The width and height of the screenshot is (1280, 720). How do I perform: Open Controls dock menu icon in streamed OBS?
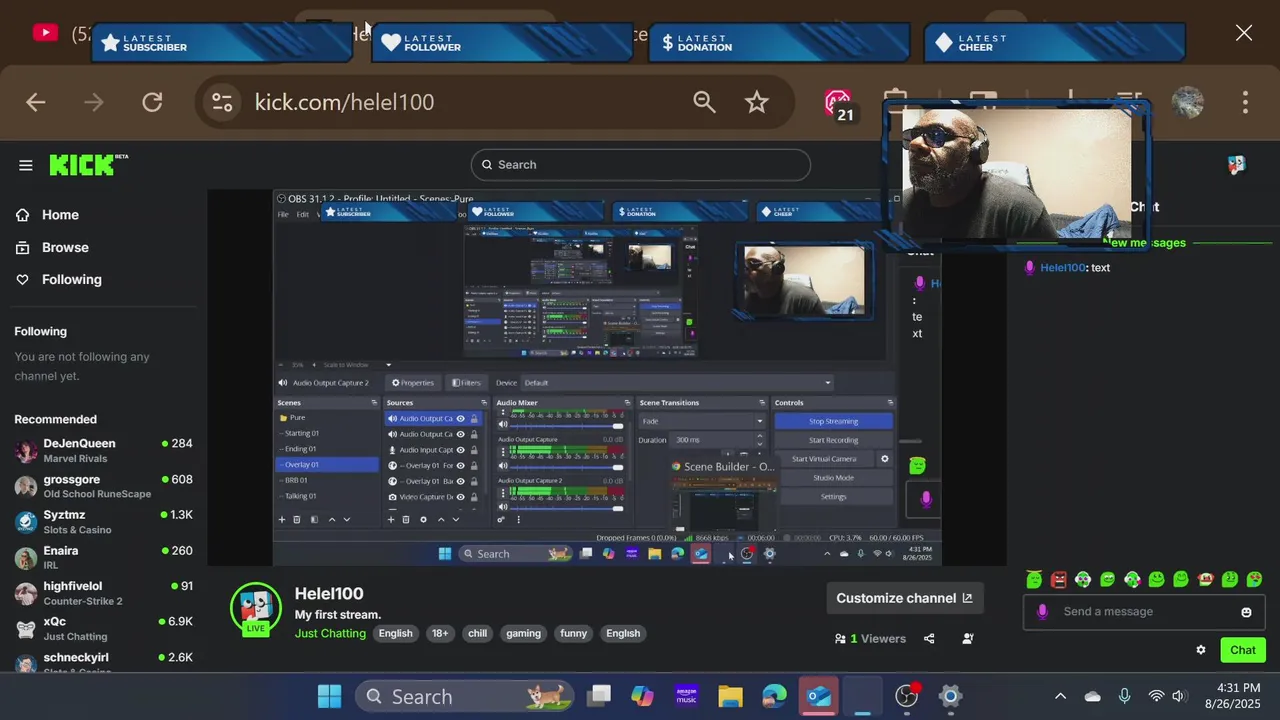[890, 403]
